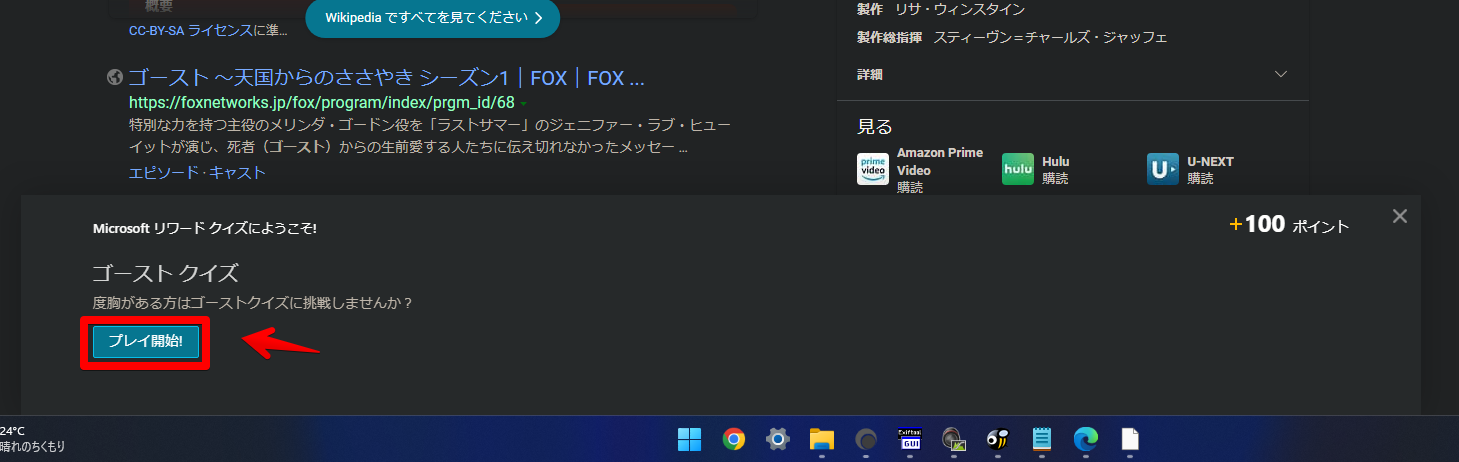Click the +100 ポイント reward text
1459x462 pixels.
point(1289,225)
